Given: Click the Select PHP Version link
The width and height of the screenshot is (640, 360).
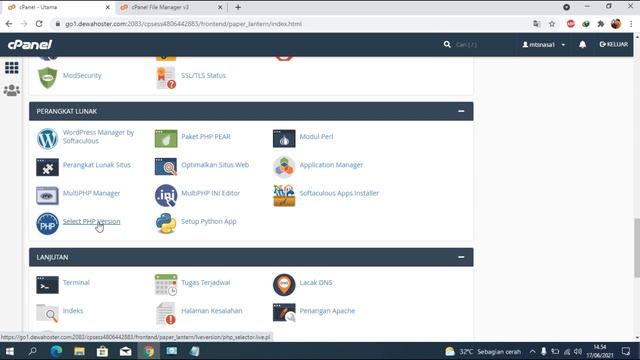Looking at the screenshot, I should click(x=91, y=221).
